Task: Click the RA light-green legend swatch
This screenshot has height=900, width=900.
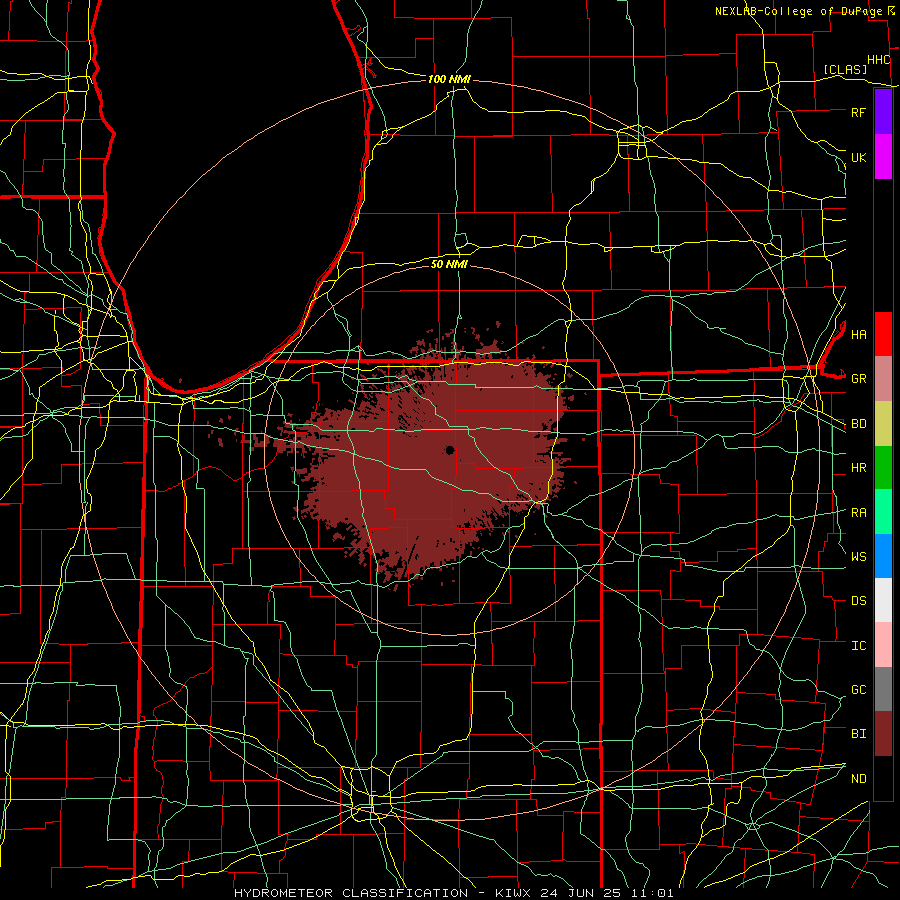Action: tap(883, 511)
